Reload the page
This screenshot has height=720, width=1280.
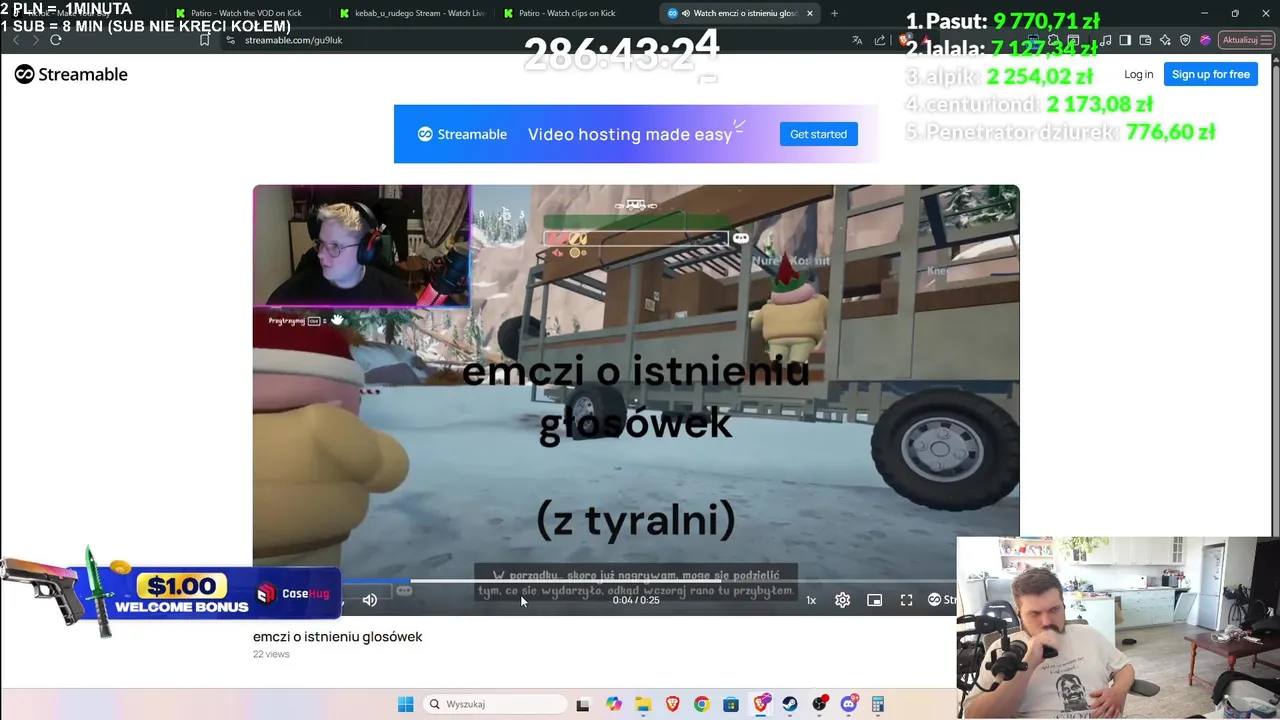coord(56,40)
